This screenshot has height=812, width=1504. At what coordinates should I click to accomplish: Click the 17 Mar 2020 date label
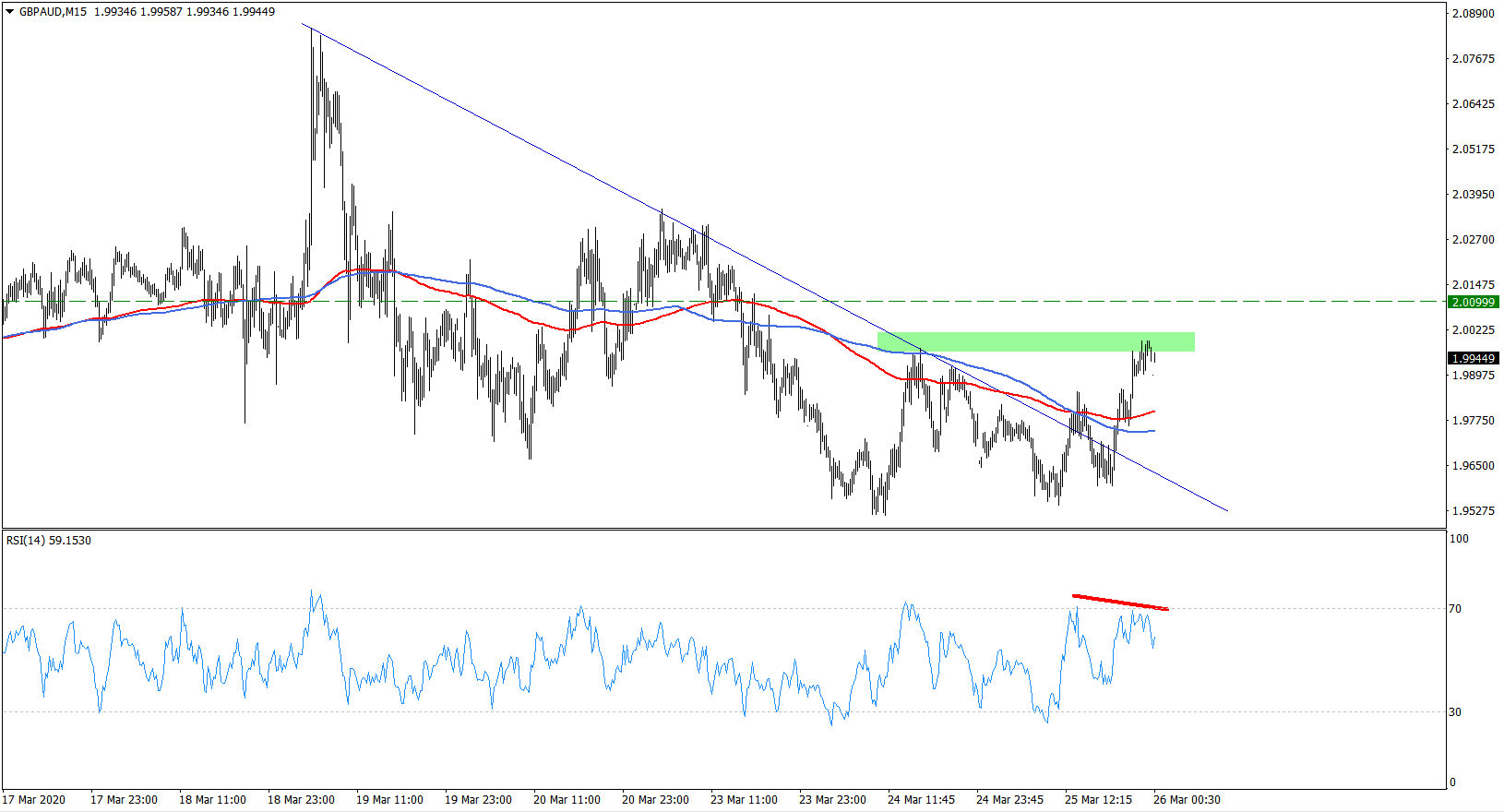coord(34,800)
